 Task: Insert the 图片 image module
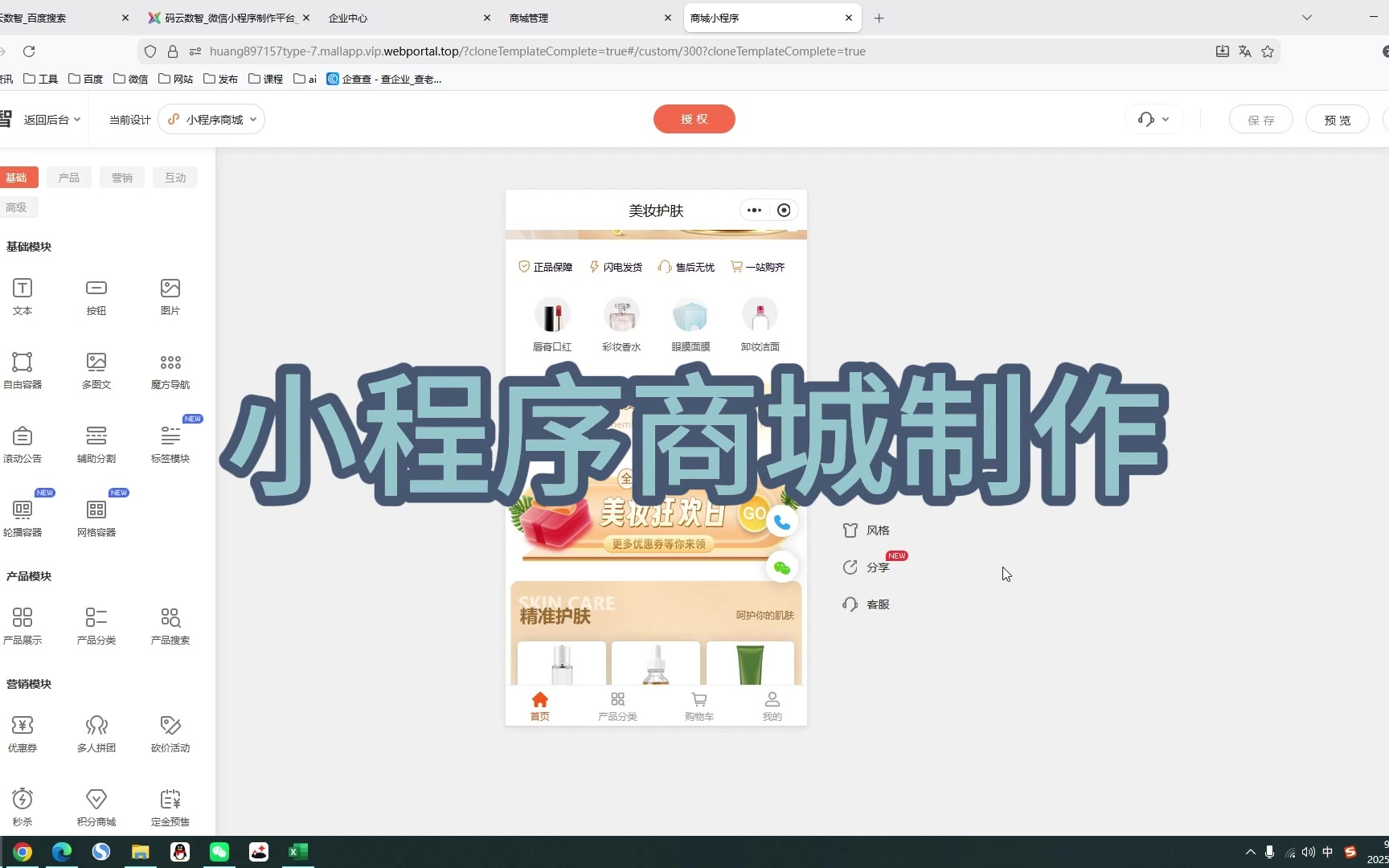170,296
